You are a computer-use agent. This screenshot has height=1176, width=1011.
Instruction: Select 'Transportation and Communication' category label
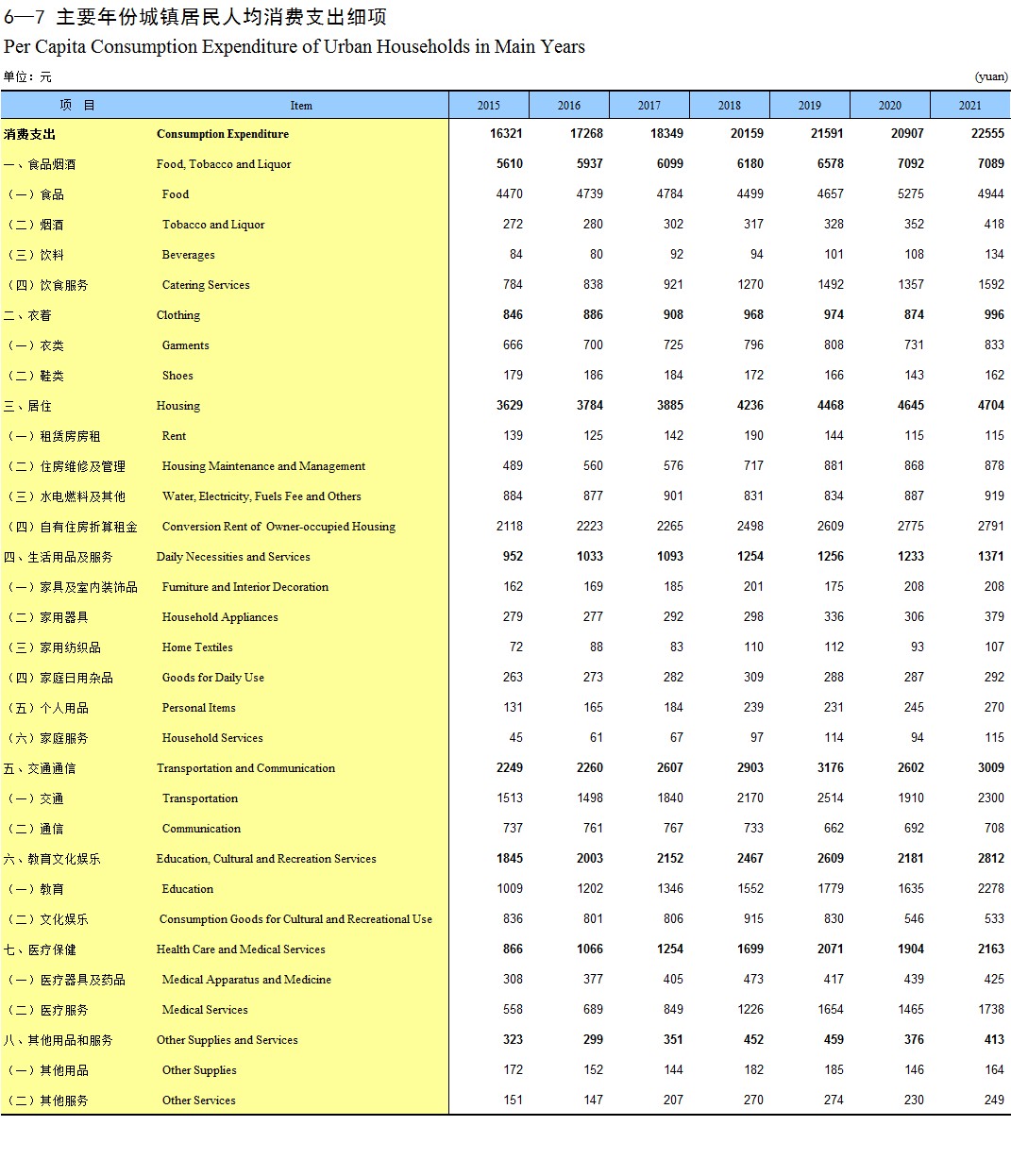coord(245,768)
